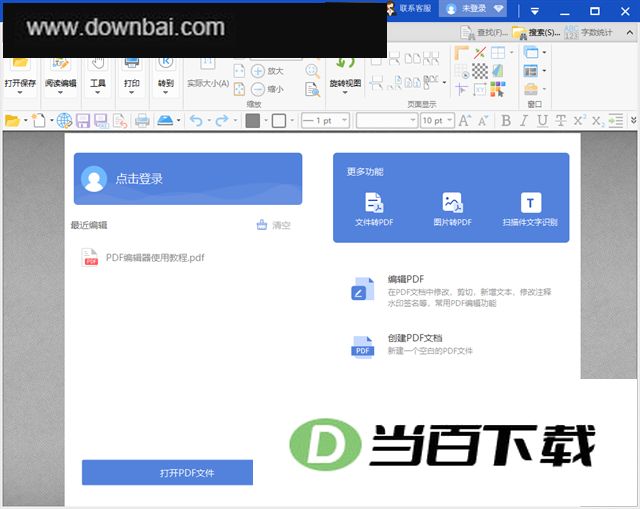This screenshot has width=640, height=509.
Task: Click increase indent icon
Action: [616, 121]
